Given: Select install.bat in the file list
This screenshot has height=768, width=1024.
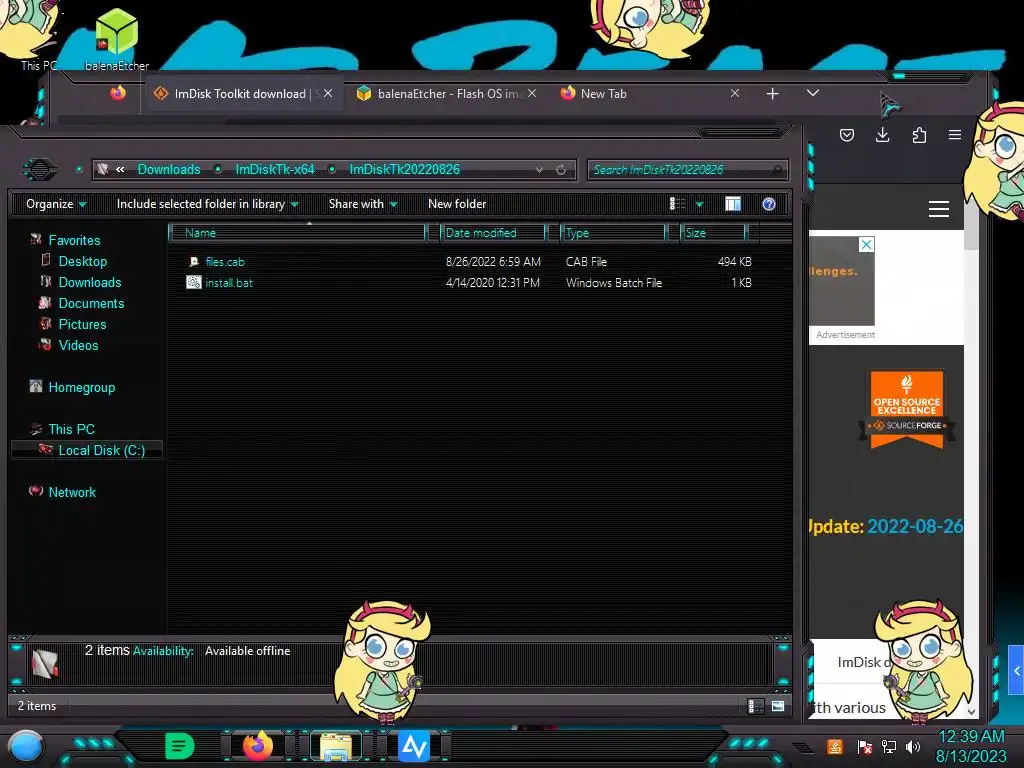Looking at the screenshot, I should [229, 283].
